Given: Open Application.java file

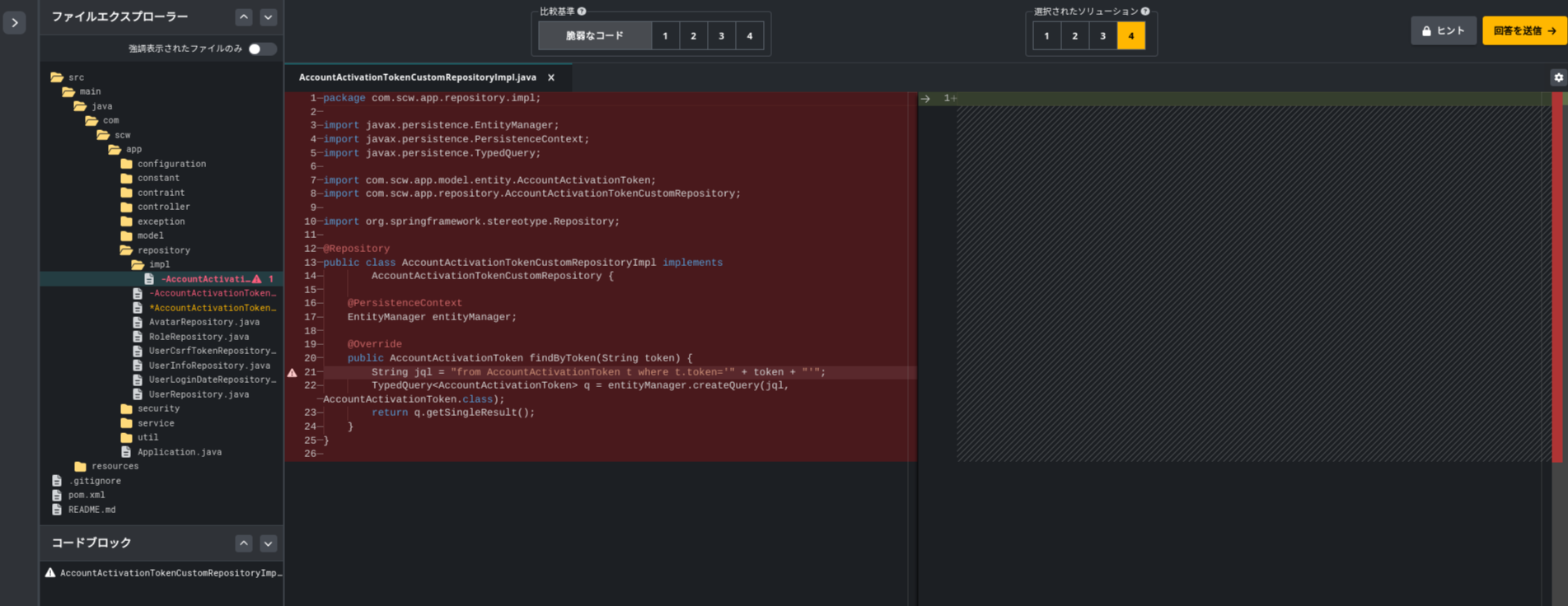Looking at the screenshot, I should tap(171, 452).
